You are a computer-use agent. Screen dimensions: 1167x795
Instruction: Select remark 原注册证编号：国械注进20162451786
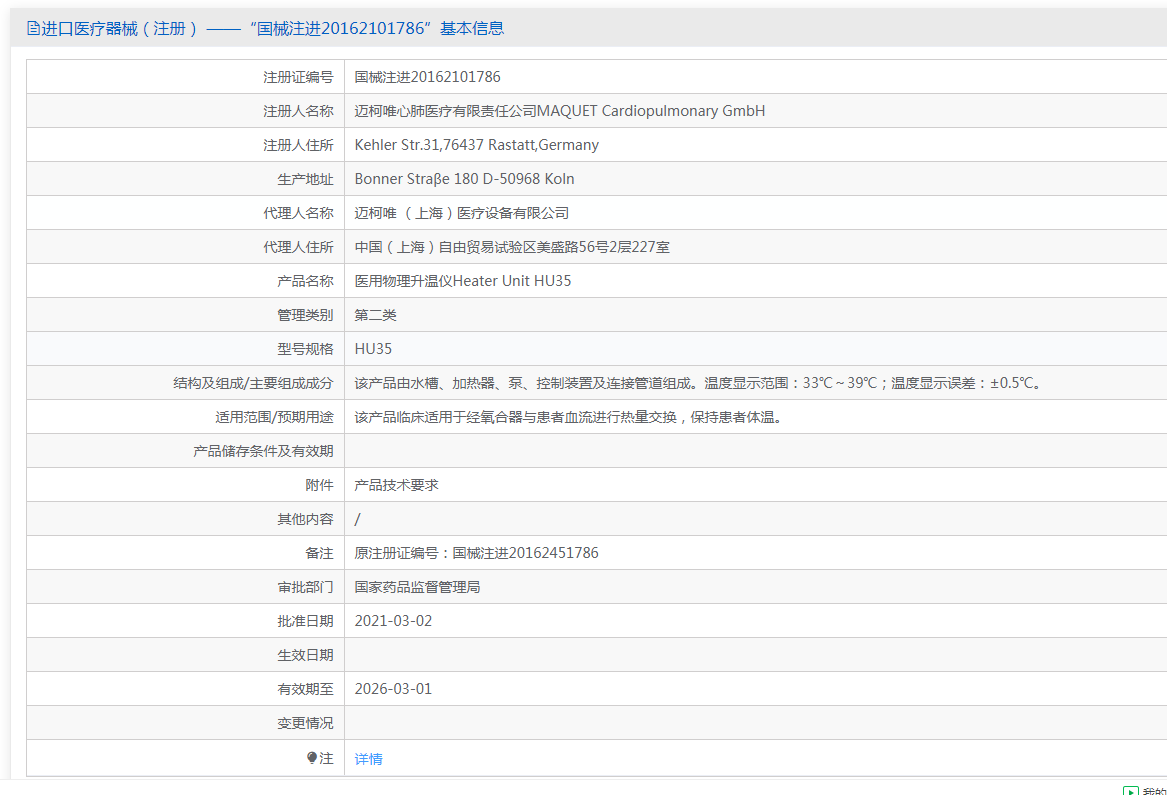(476, 553)
